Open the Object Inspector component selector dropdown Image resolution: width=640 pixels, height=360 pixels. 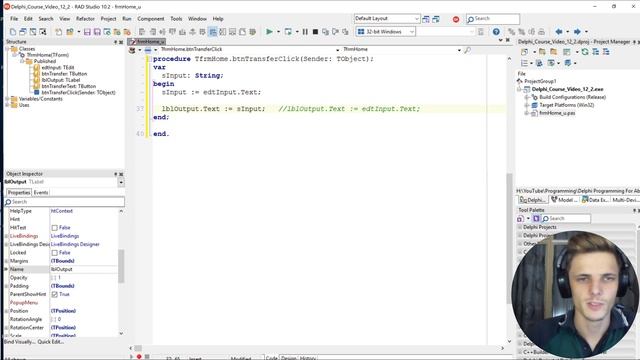(121, 182)
